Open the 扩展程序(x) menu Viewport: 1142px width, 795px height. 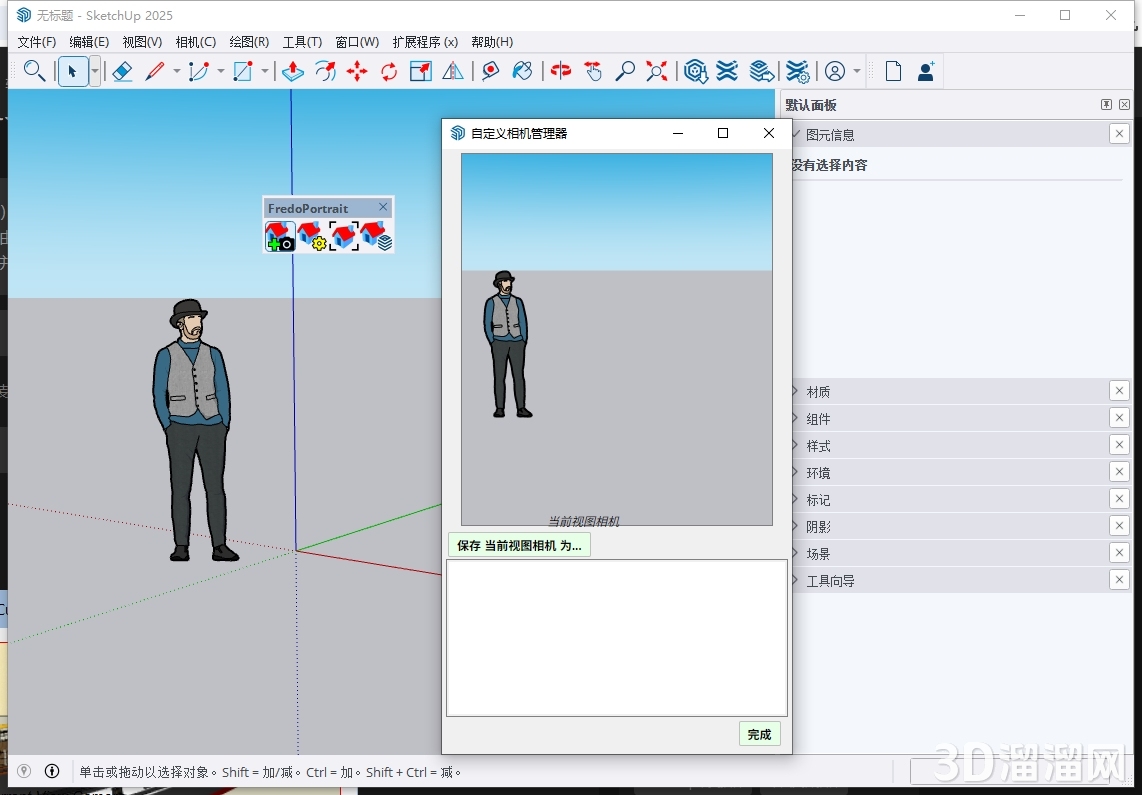click(424, 42)
